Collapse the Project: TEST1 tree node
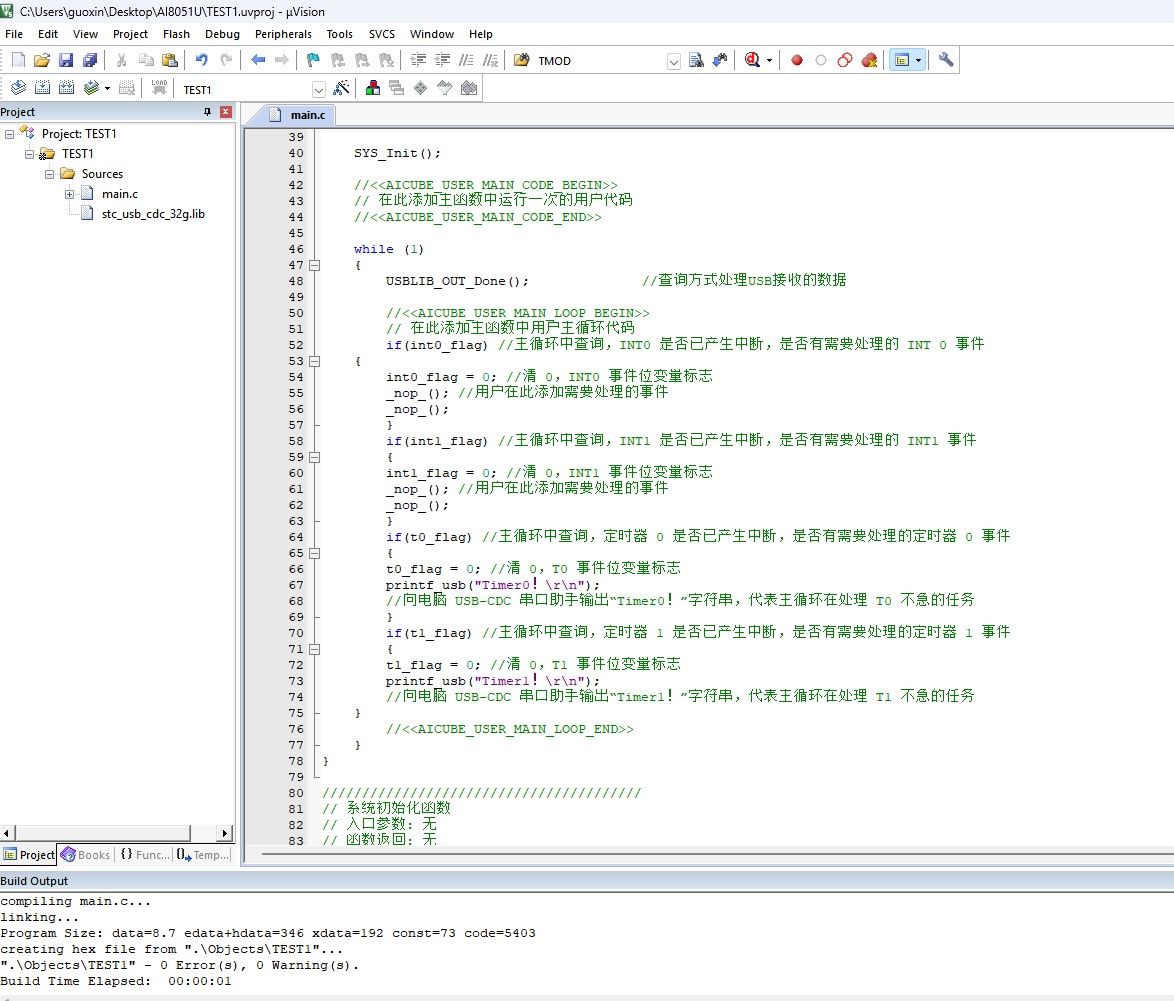This screenshot has height=1001, width=1174. pyautogui.click(x=10, y=134)
